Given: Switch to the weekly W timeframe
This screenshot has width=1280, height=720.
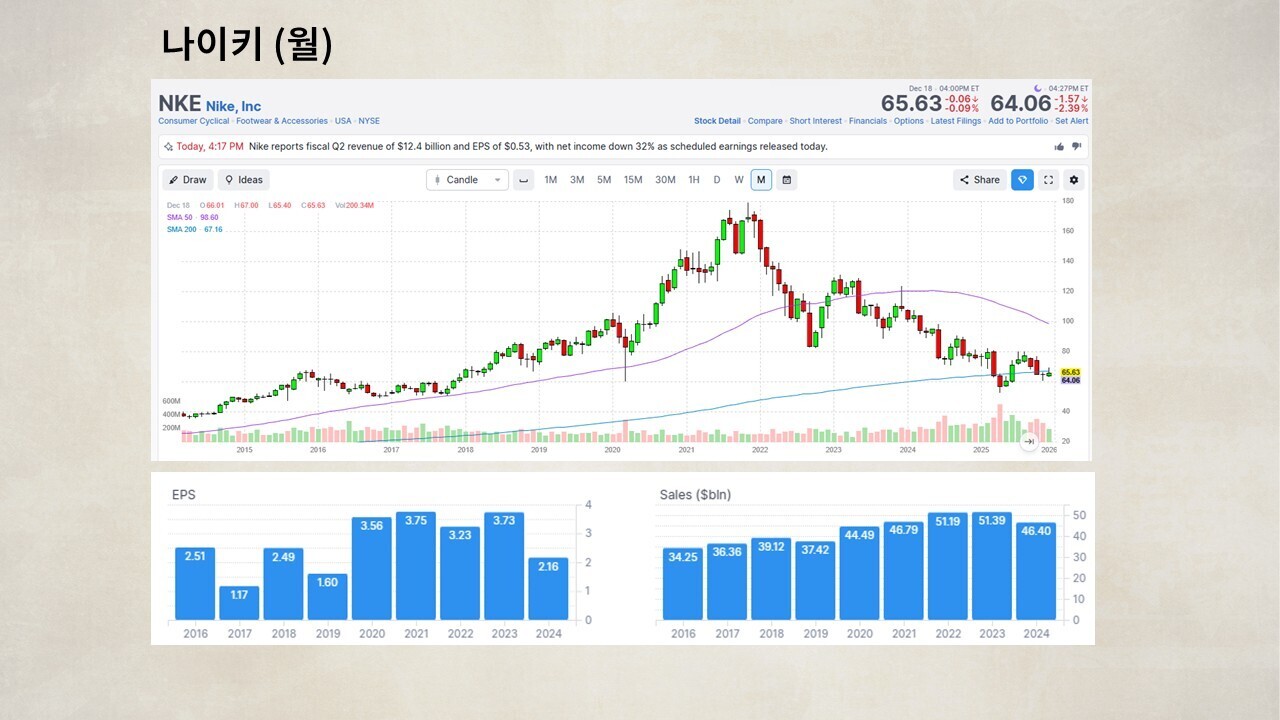Looking at the screenshot, I should (x=739, y=180).
